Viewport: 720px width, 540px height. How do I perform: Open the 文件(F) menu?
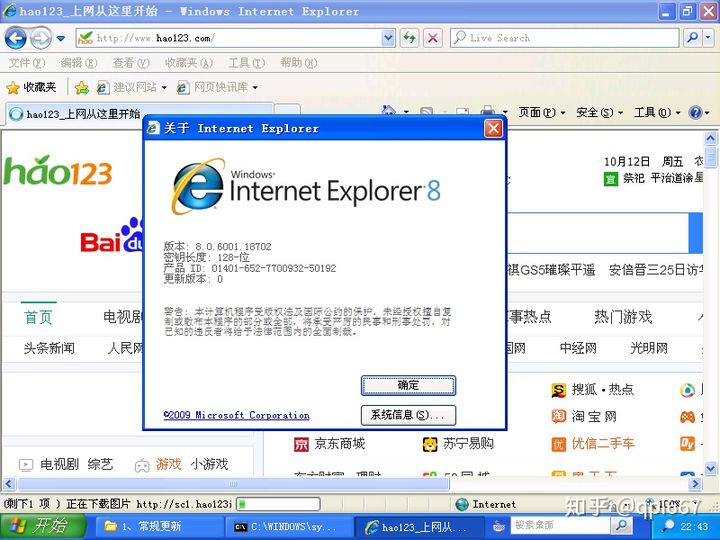pyautogui.click(x=27, y=63)
